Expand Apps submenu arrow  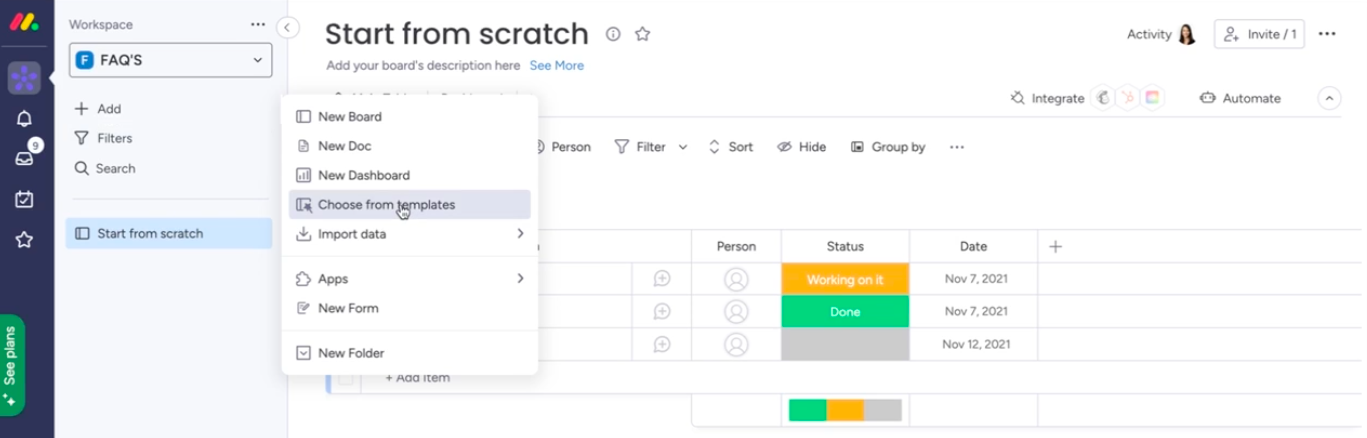click(x=520, y=279)
